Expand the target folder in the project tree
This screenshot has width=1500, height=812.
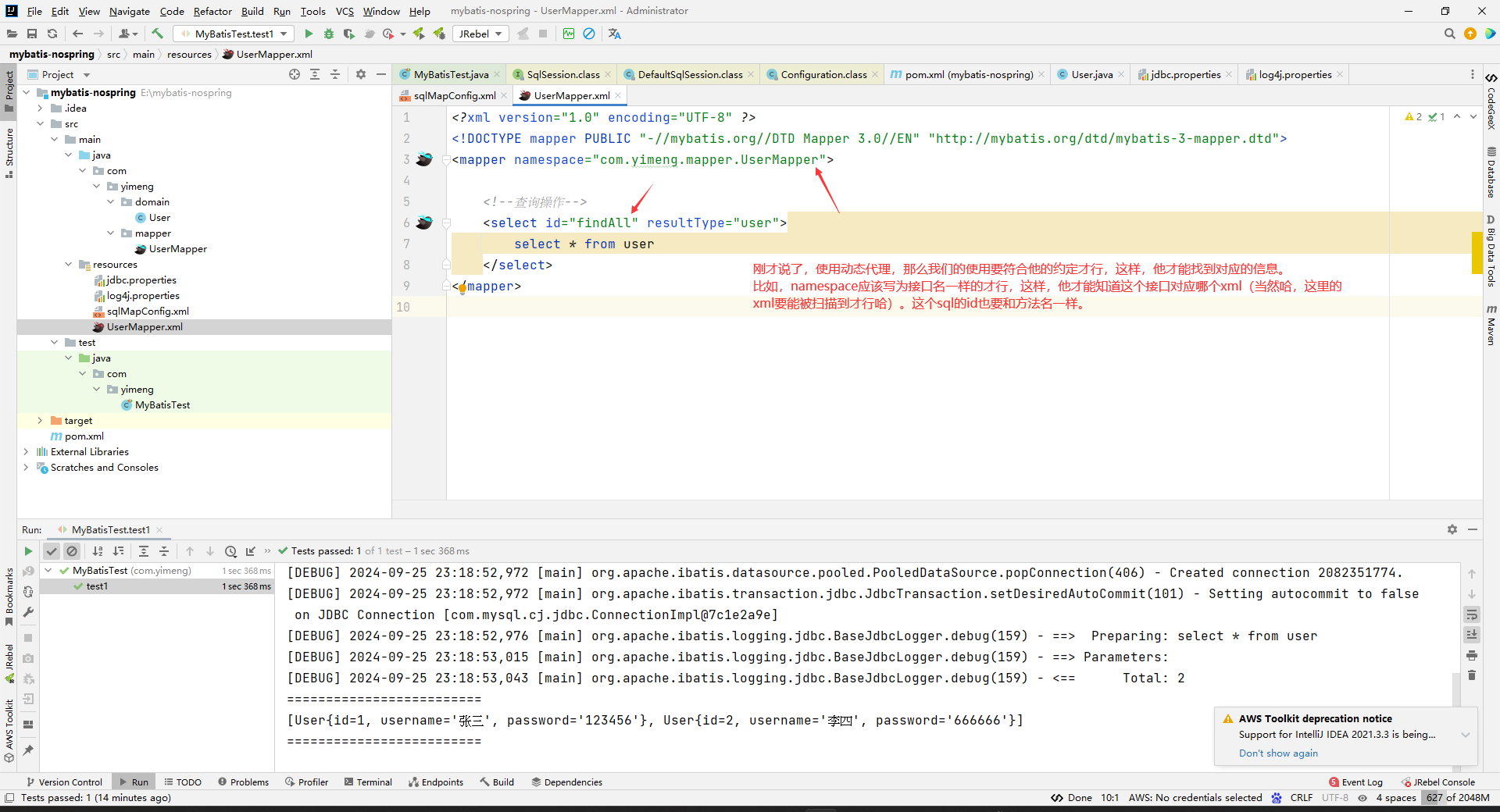coord(41,421)
